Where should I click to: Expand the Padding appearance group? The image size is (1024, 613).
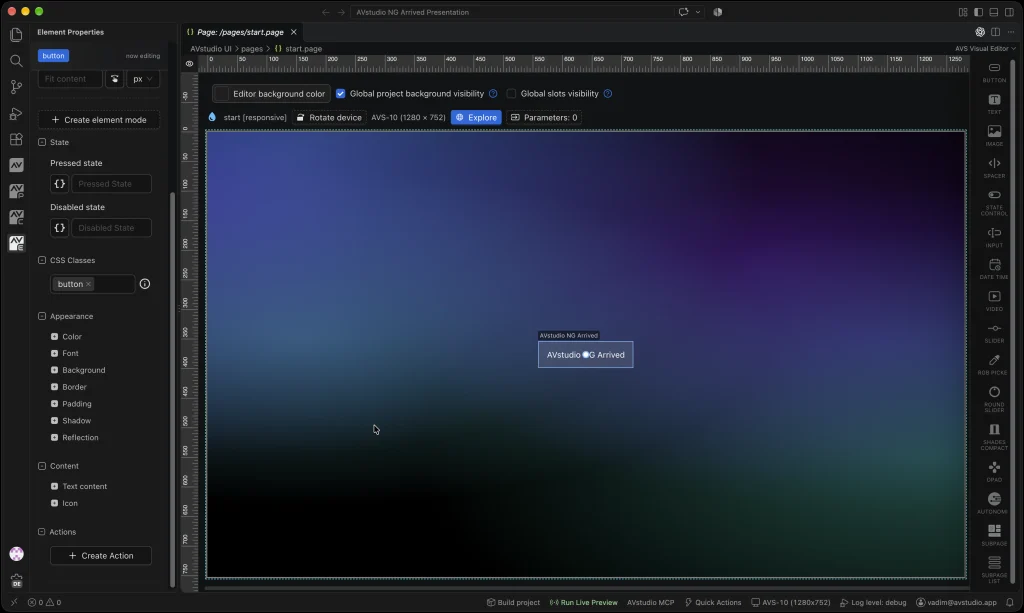point(54,404)
